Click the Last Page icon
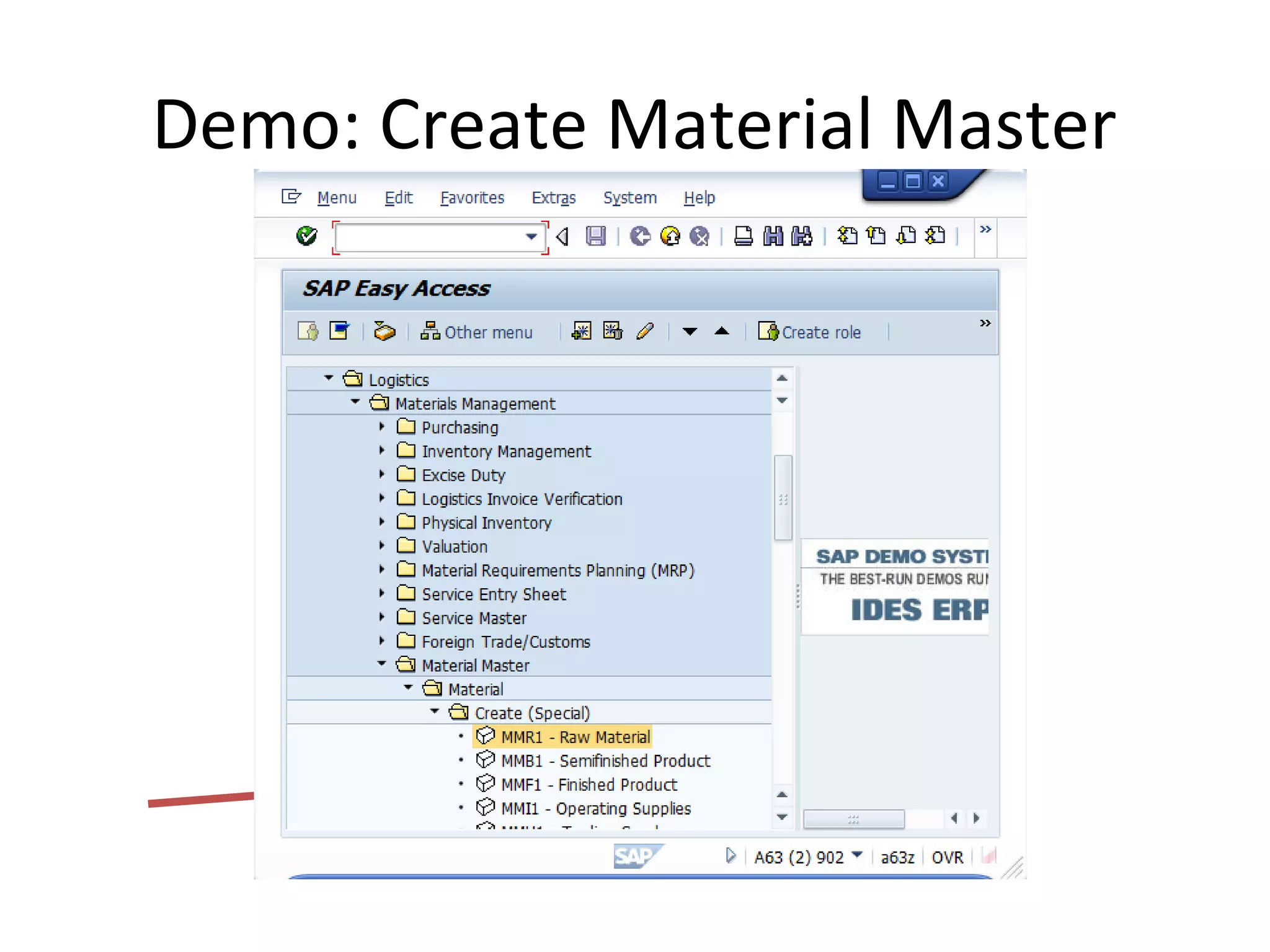 pyautogui.click(x=935, y=236)
